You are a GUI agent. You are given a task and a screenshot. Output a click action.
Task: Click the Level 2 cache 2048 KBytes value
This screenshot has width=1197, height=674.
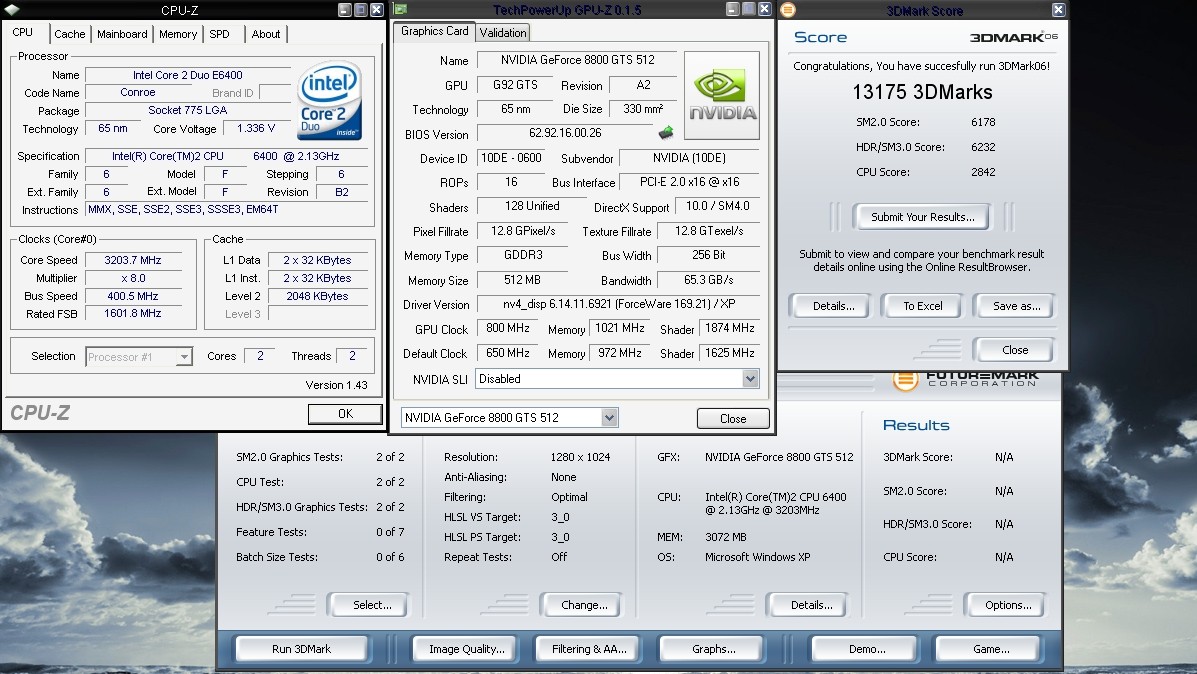click(x=318, y=296)
